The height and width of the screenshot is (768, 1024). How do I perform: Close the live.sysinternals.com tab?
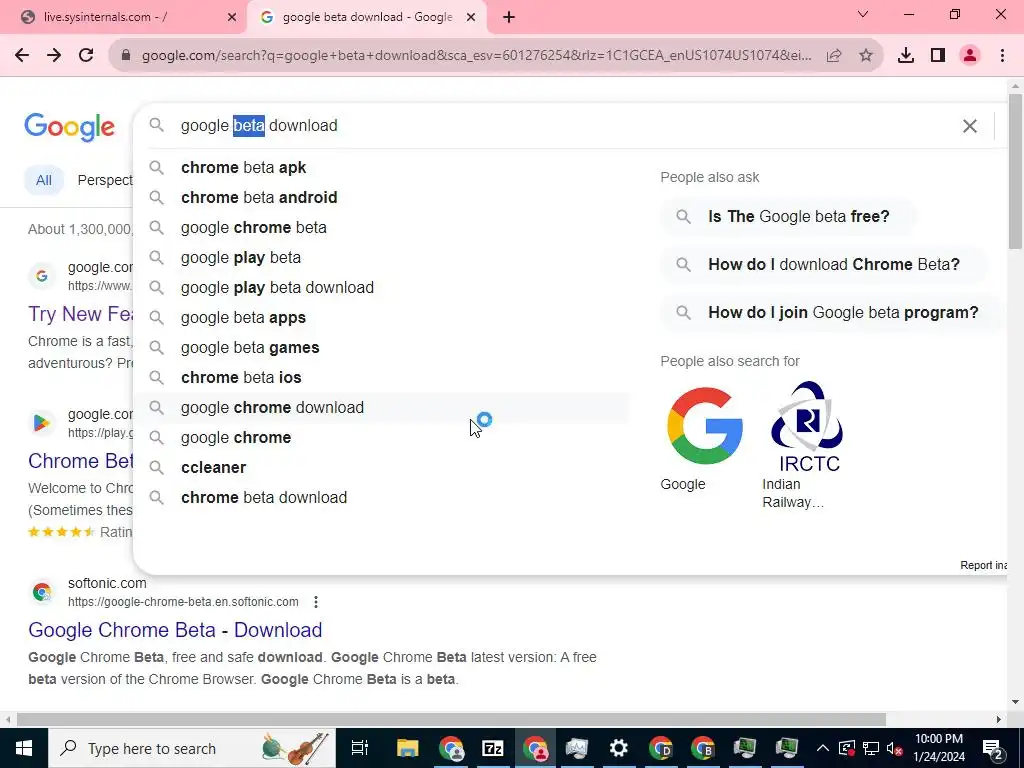(232, 18)
